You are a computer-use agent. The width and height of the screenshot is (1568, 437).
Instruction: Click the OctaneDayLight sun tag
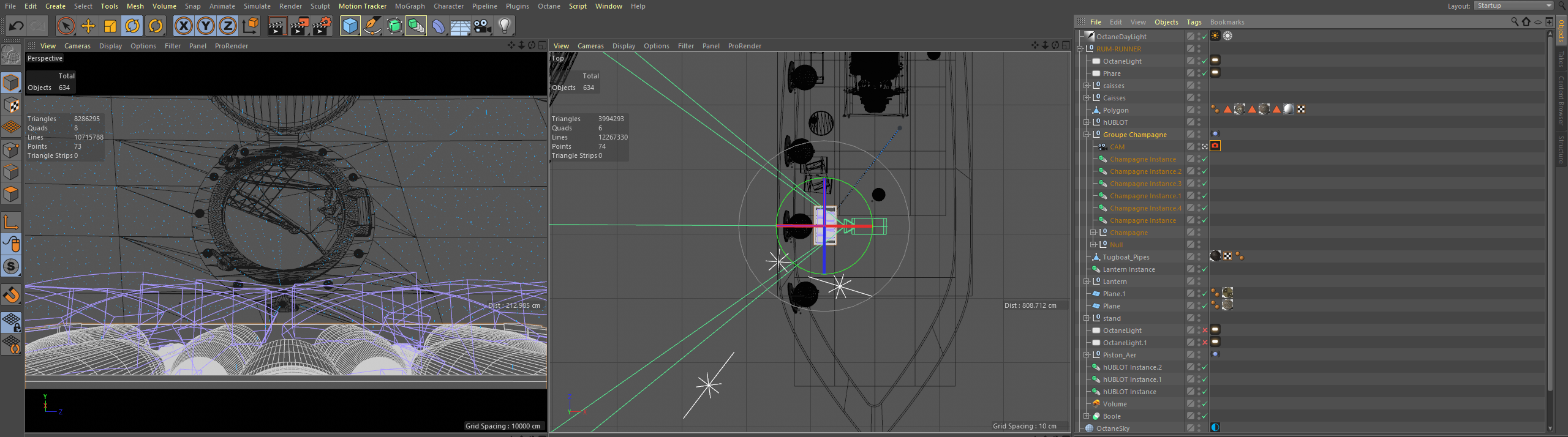pos(1215,36)
